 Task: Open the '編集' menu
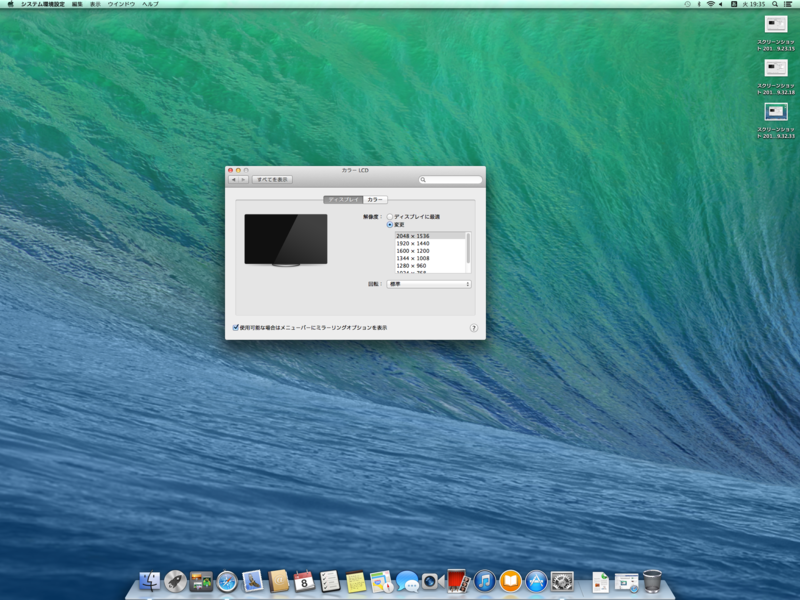(77, 4)
